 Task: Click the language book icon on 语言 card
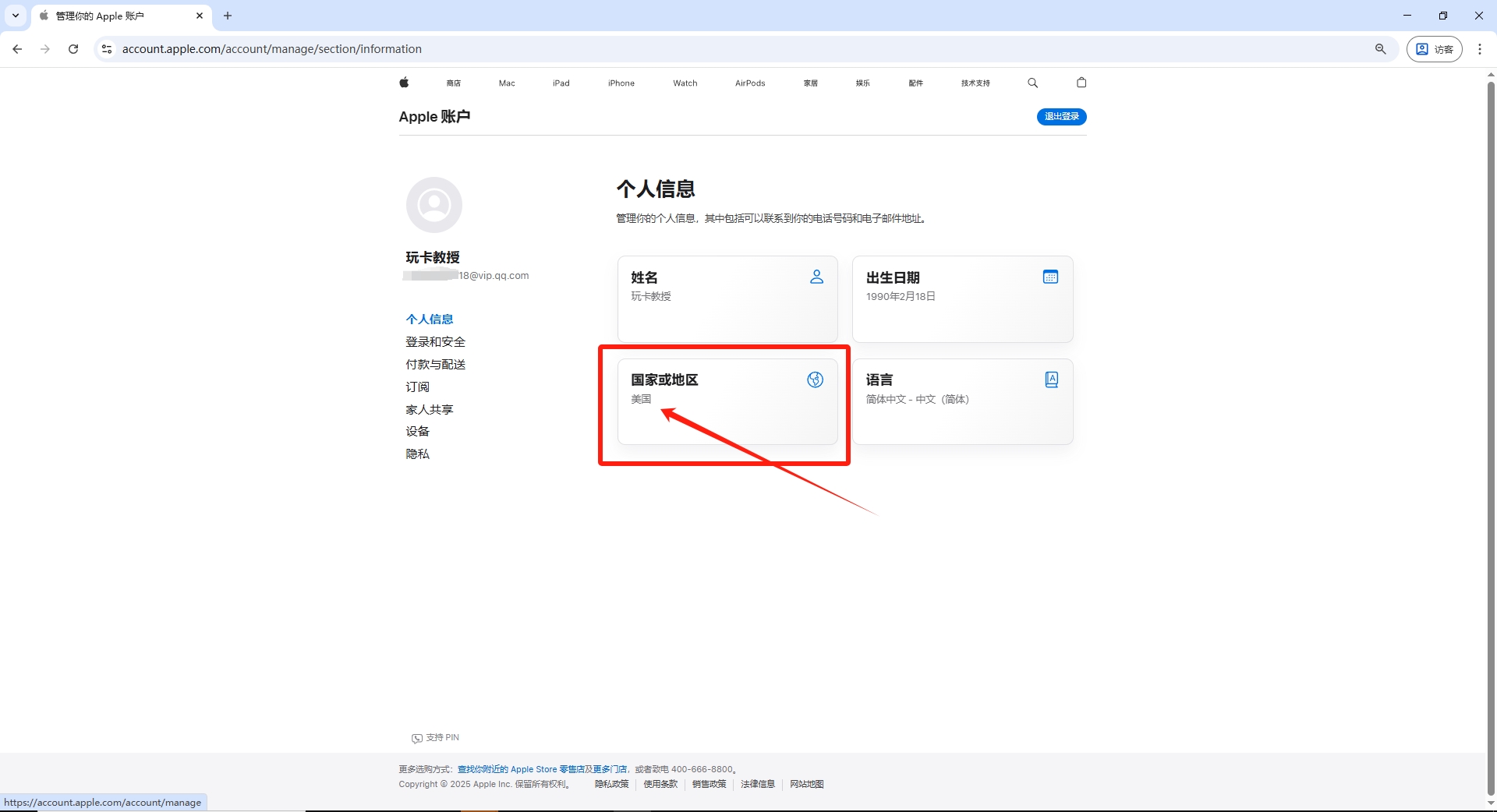click(x=1051, y=380)
